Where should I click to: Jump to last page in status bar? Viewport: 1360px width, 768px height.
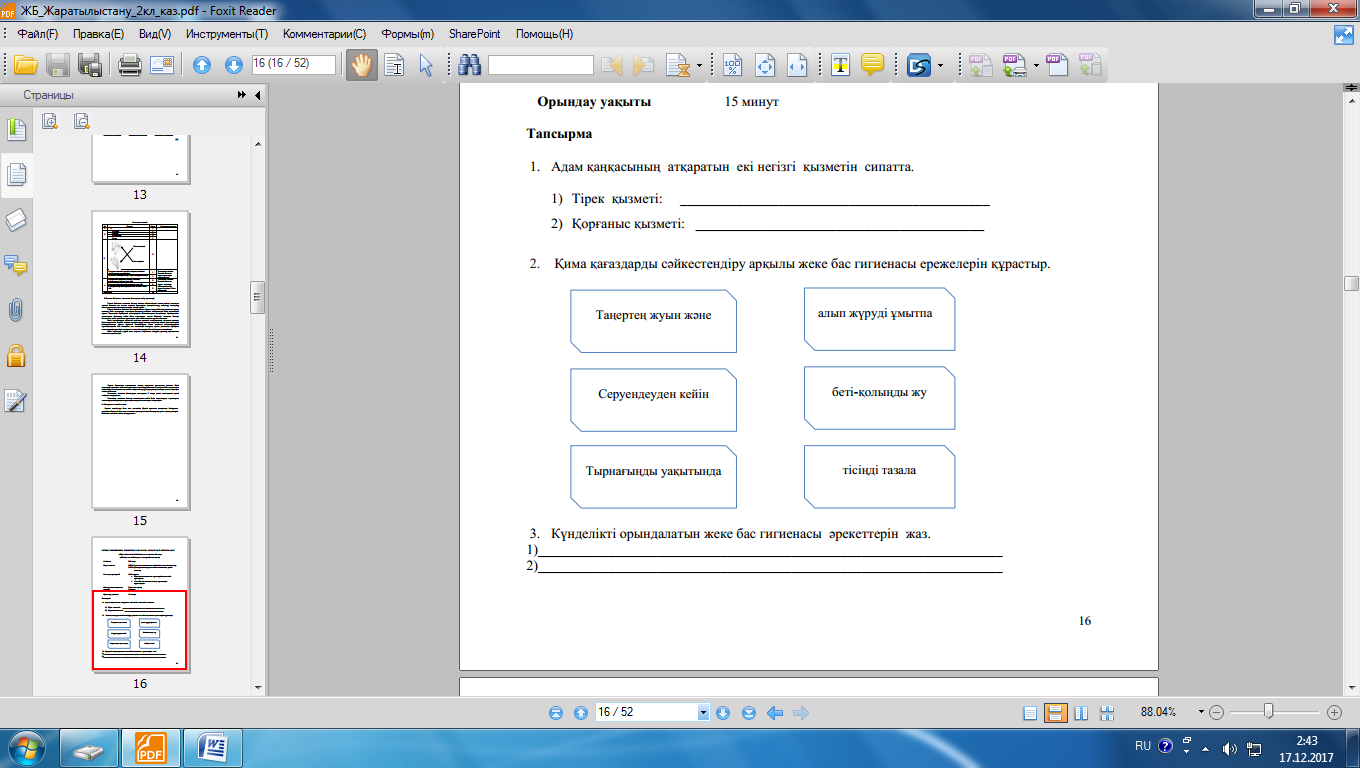click(750, 713)
